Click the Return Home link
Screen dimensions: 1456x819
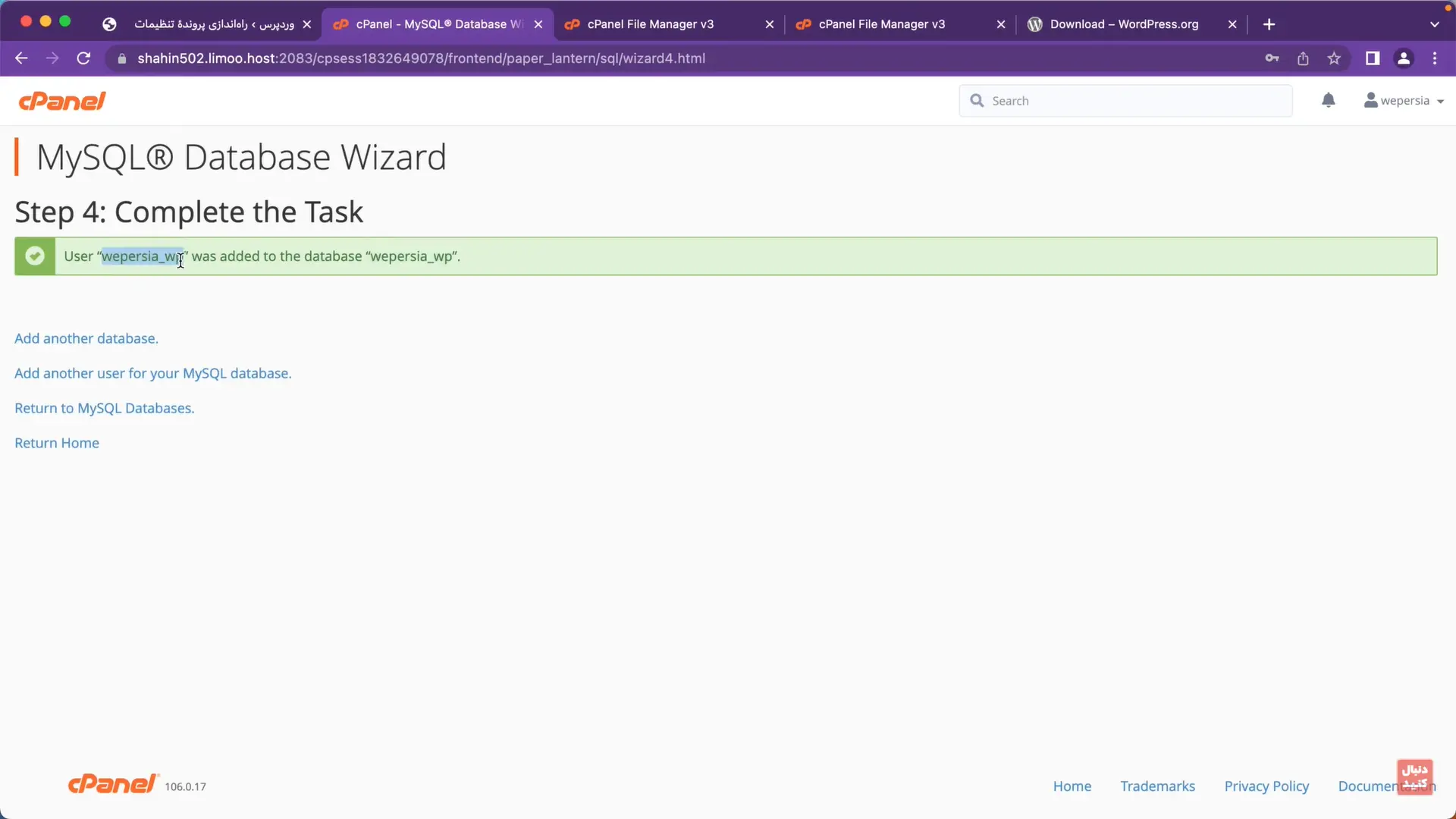tap(57, 443)
